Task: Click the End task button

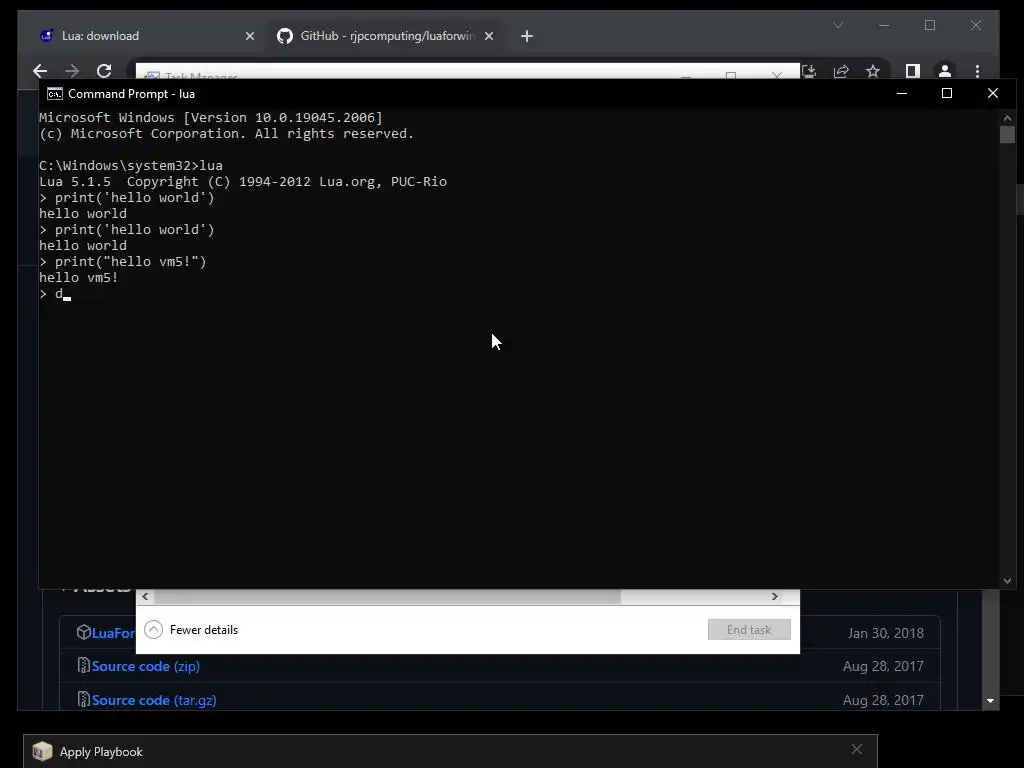Action: click(749, 630)
